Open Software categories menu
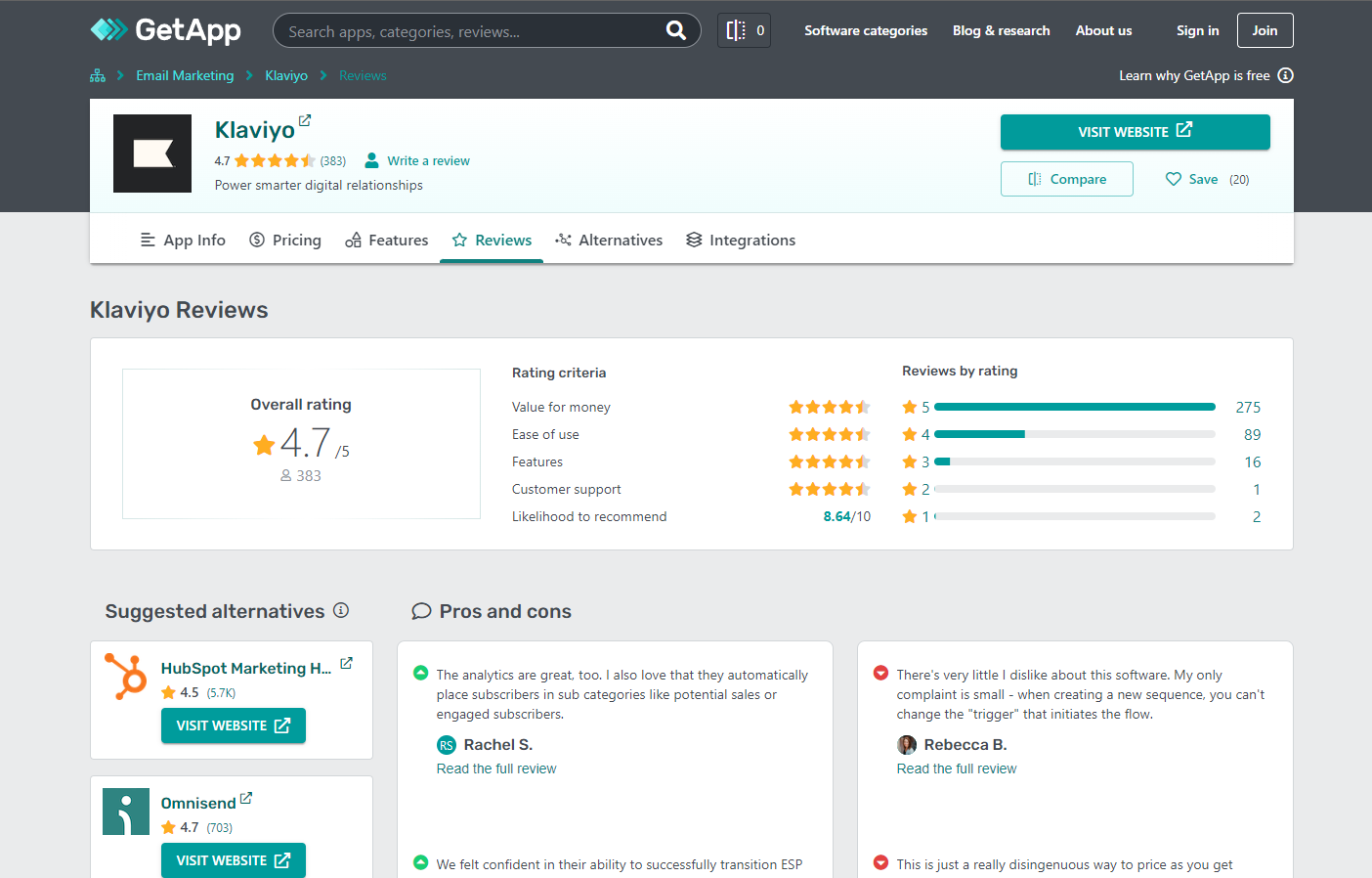The width and height of the screenshot is (1372, 878). coord(866,30)
